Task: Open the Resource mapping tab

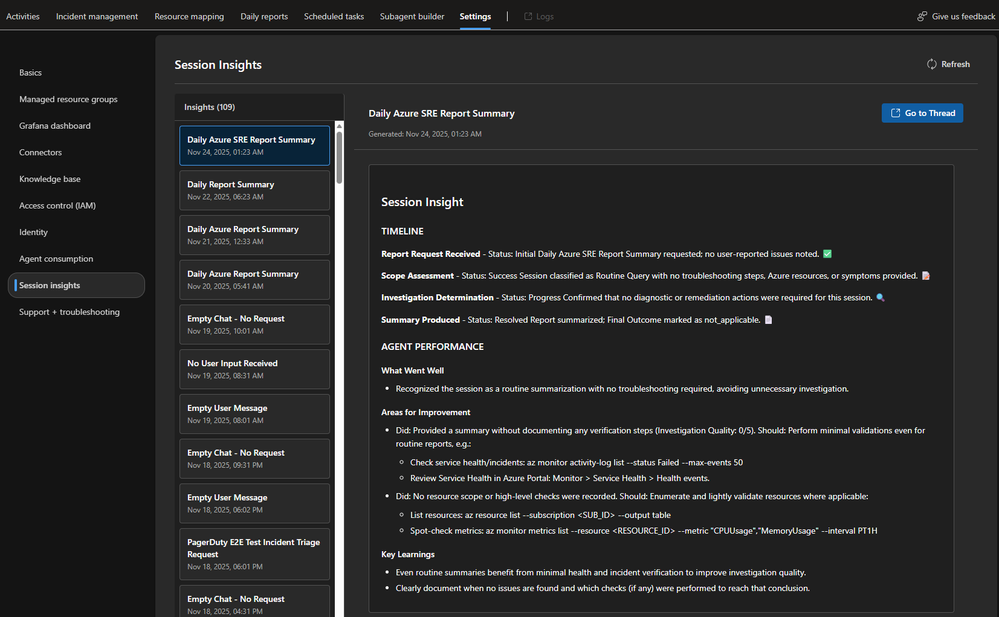Action: [x=189, y=17]
